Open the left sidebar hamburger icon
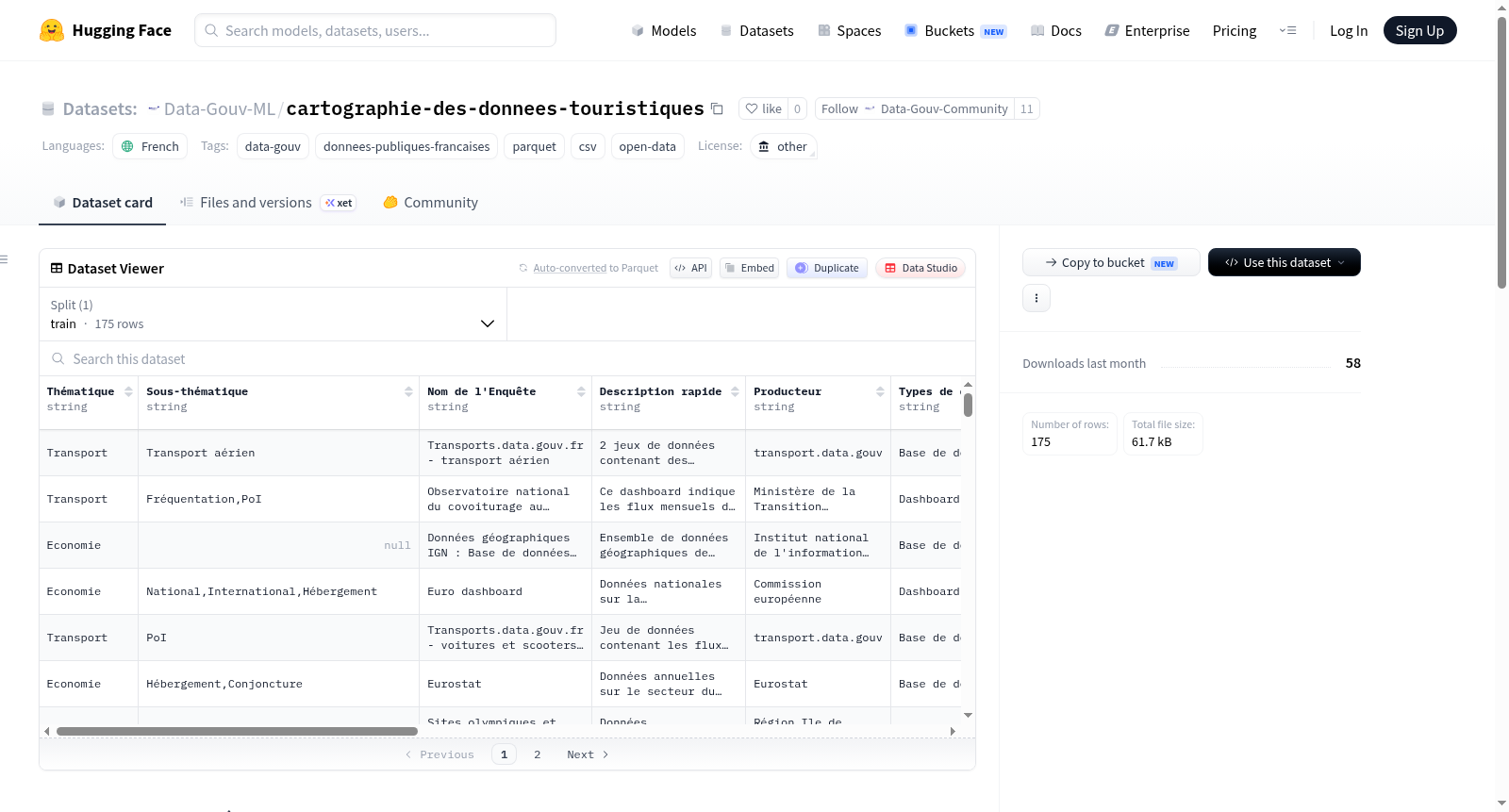Viewport: 1509px width, 812px height. (x=4, y=259)
